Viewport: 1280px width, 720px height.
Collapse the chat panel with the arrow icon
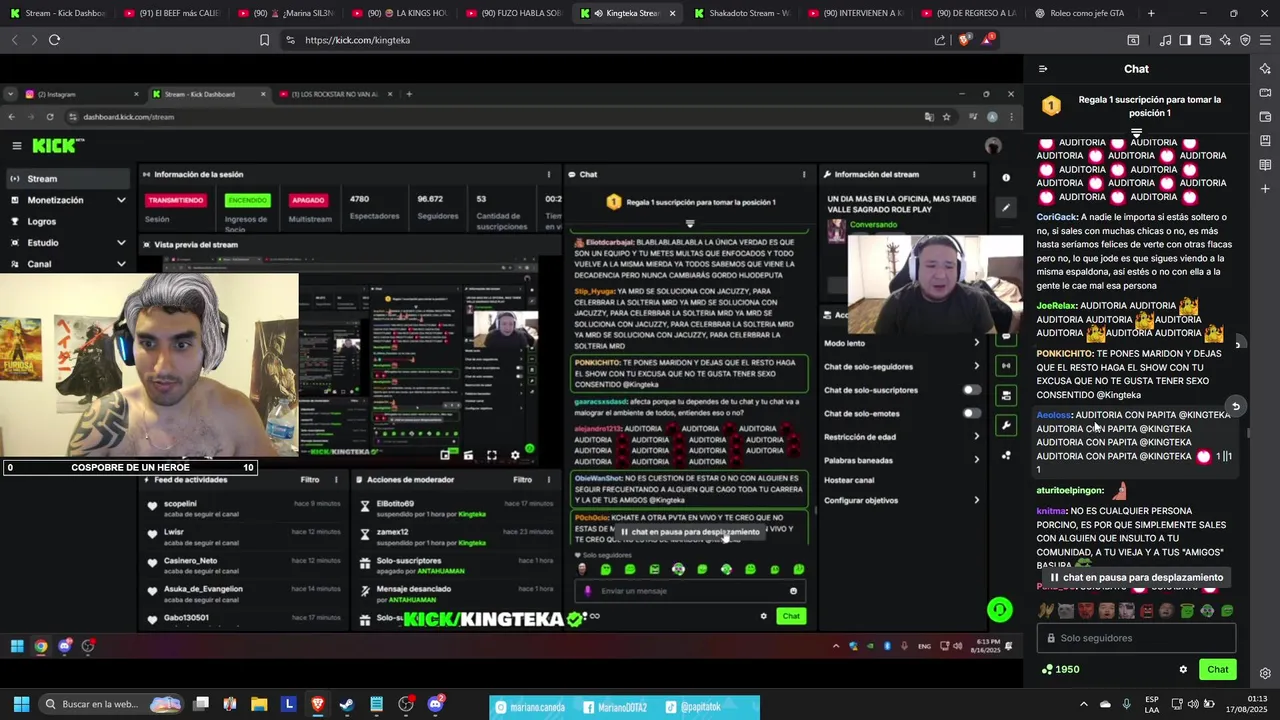tap(1043, 69)
